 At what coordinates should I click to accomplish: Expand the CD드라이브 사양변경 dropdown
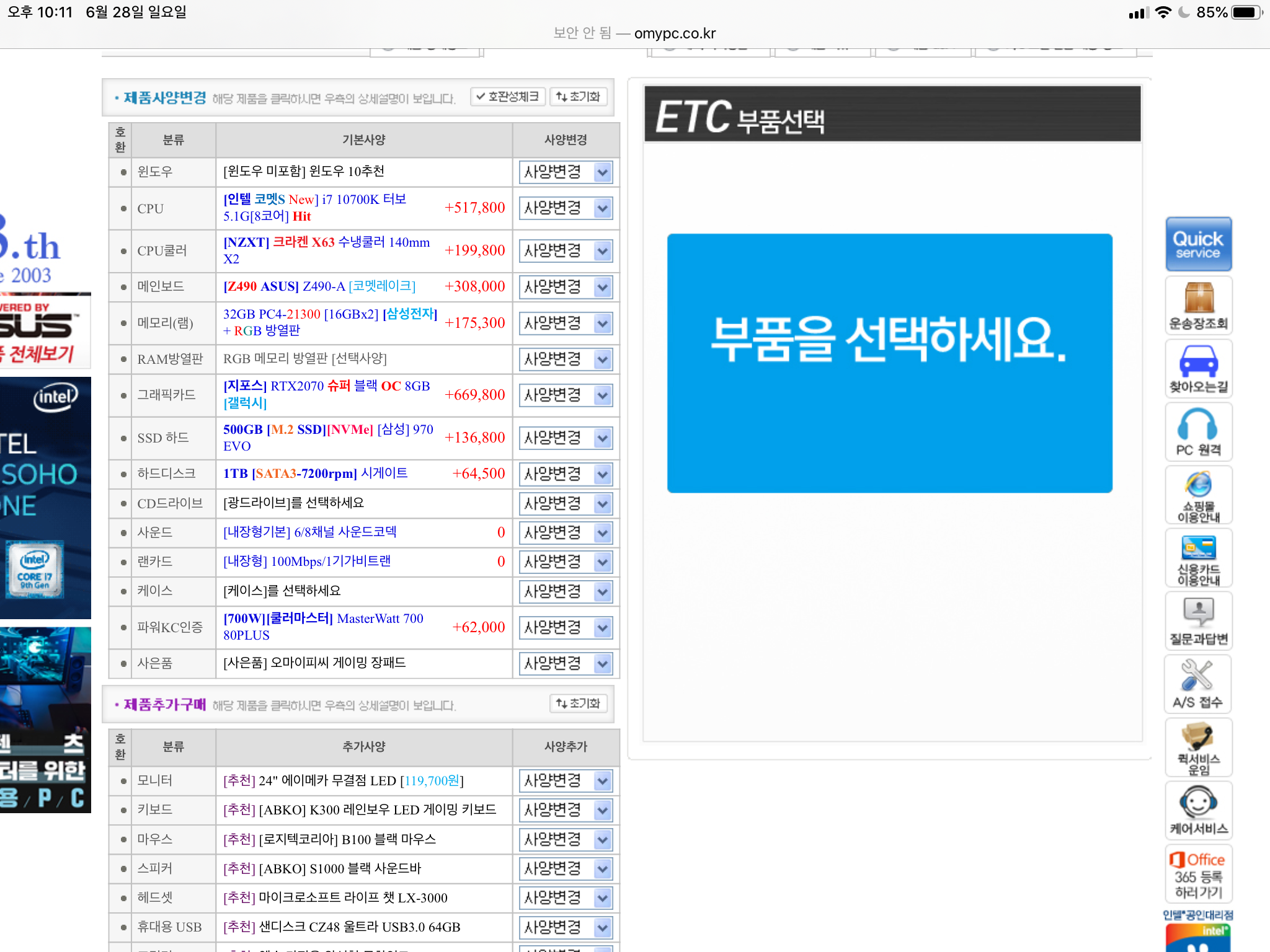coord(566,504)
